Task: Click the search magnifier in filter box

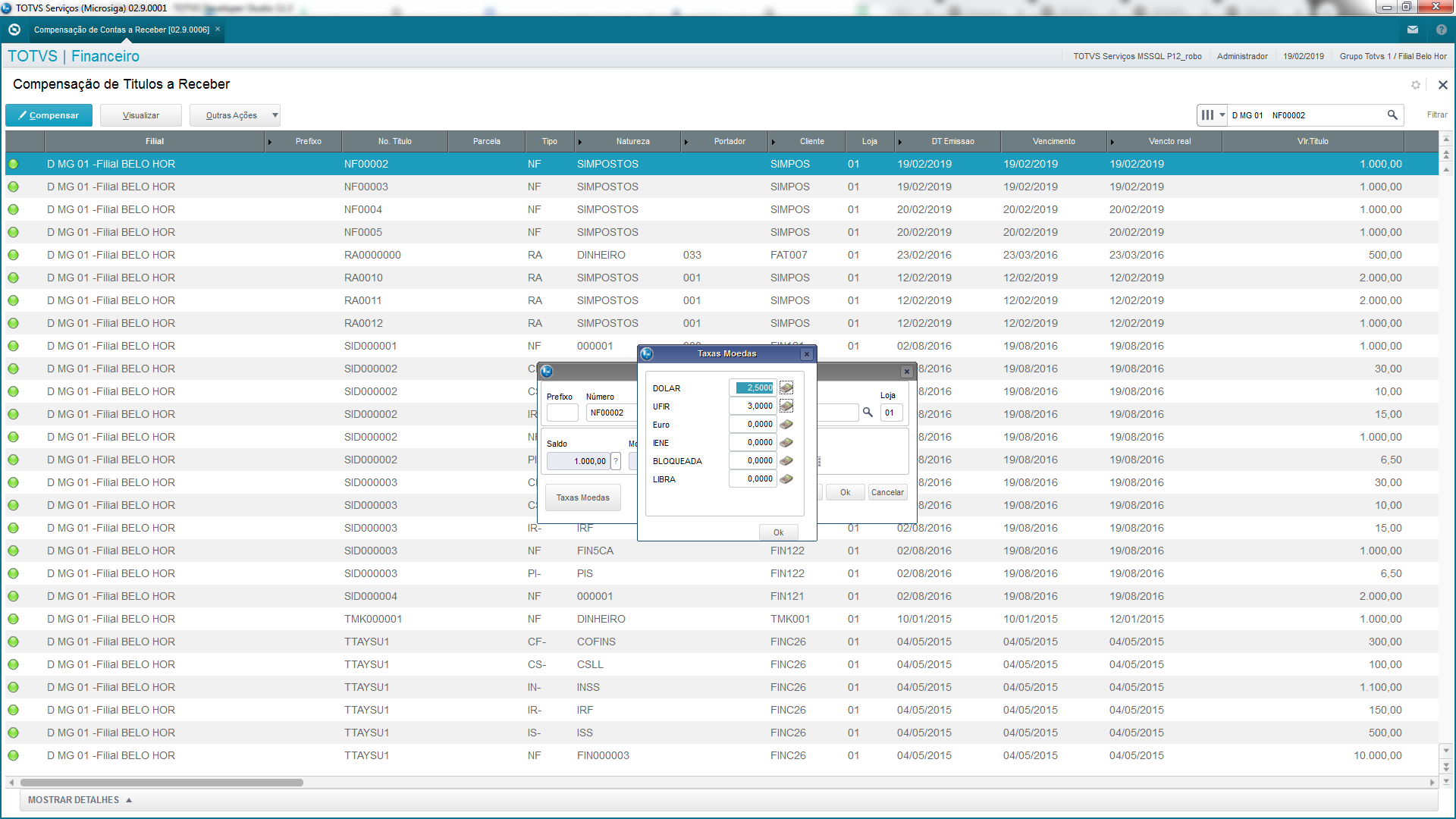Action: coord(1392,115)
